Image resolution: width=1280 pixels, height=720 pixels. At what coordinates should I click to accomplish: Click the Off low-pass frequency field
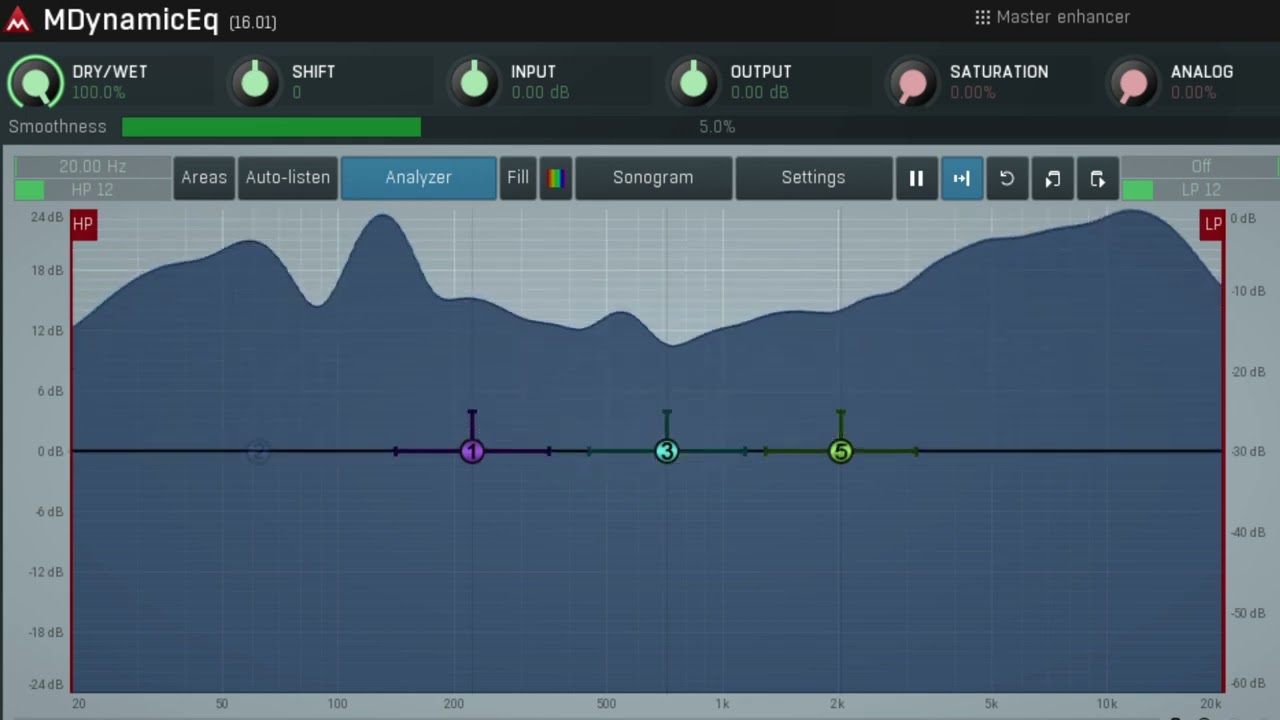click(x=1200, y=167)
